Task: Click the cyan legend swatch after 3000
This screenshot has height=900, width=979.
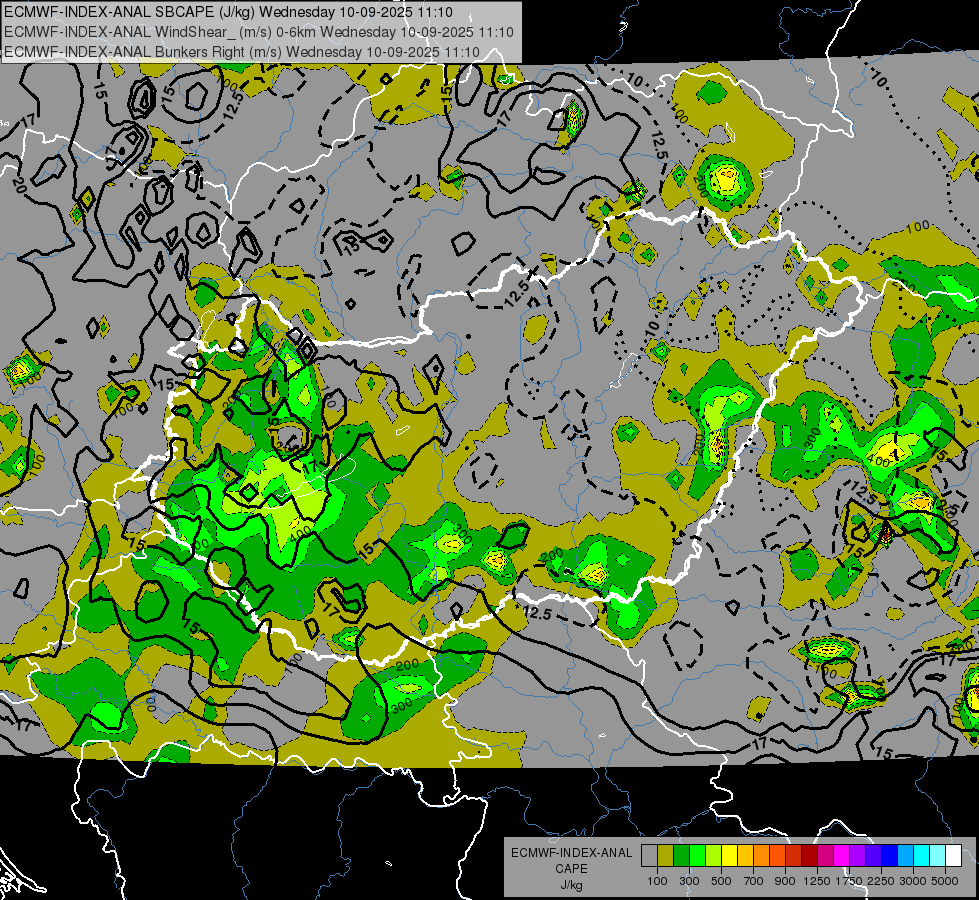Action: coord(922,856)
